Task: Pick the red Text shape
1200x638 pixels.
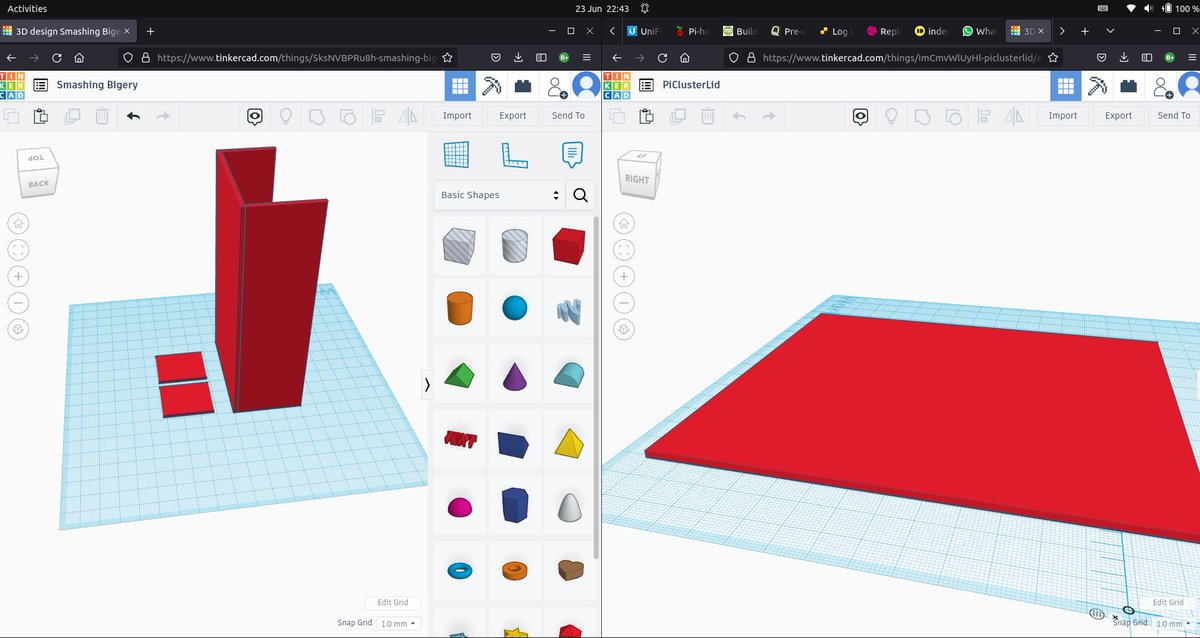Action: 459,439
